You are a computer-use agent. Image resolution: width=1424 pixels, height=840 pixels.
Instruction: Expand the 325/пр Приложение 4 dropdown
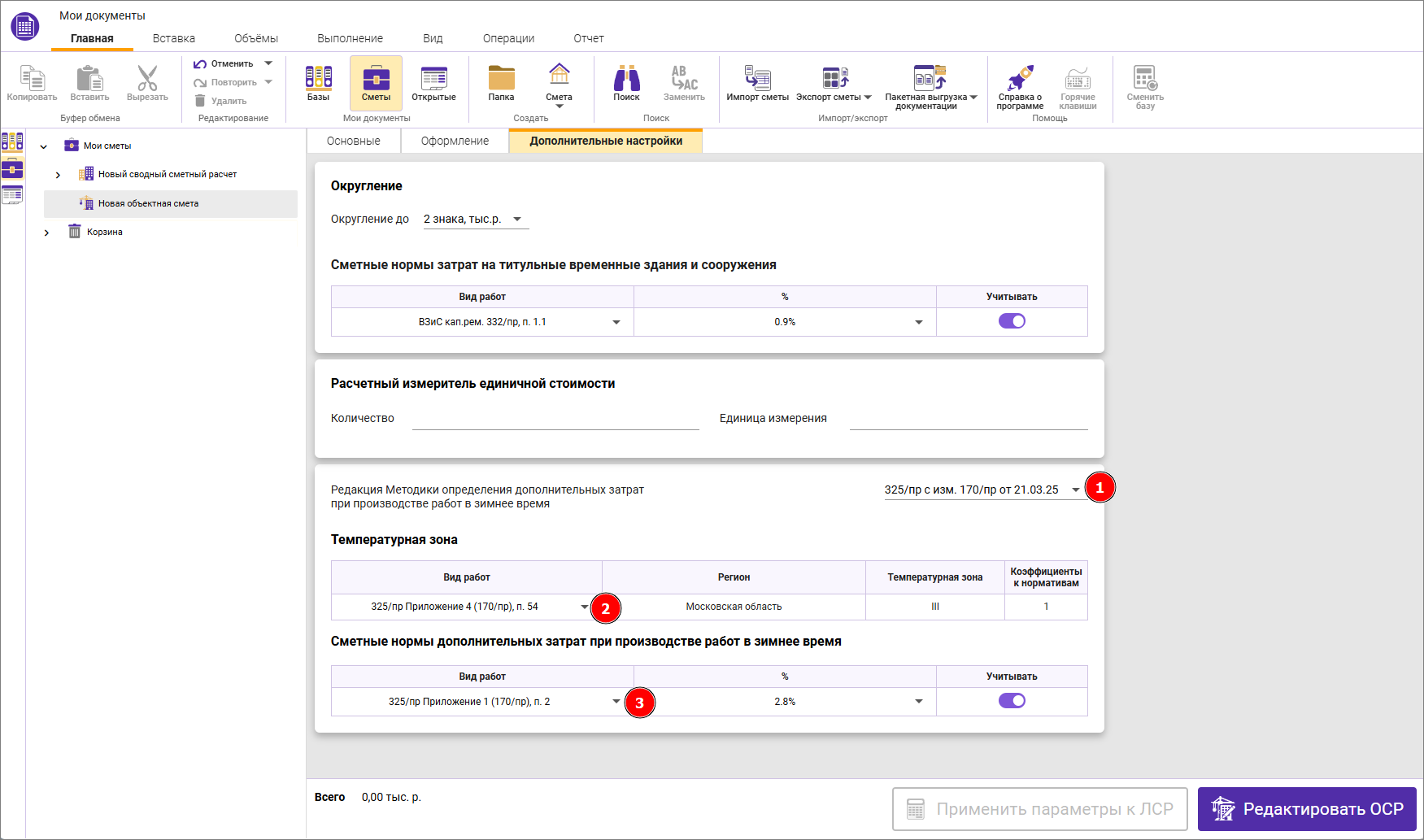tap(585, 606)
